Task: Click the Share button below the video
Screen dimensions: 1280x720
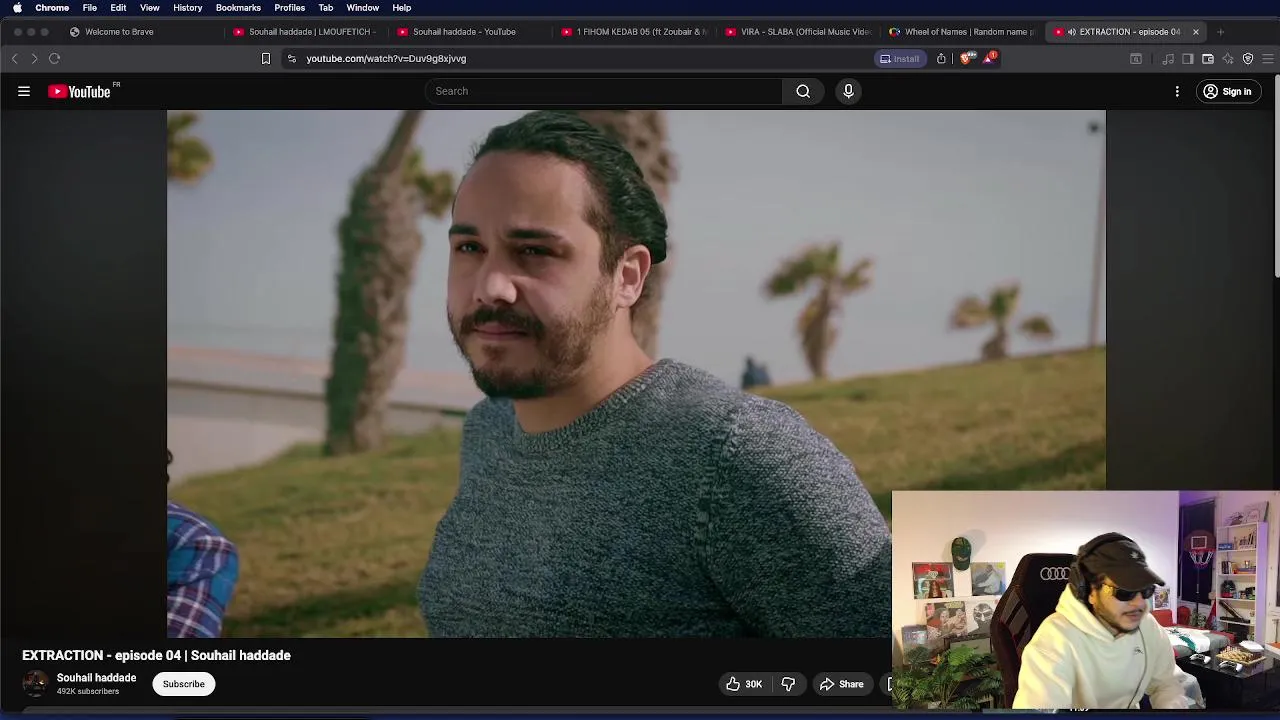Action: tap(841, 684)
